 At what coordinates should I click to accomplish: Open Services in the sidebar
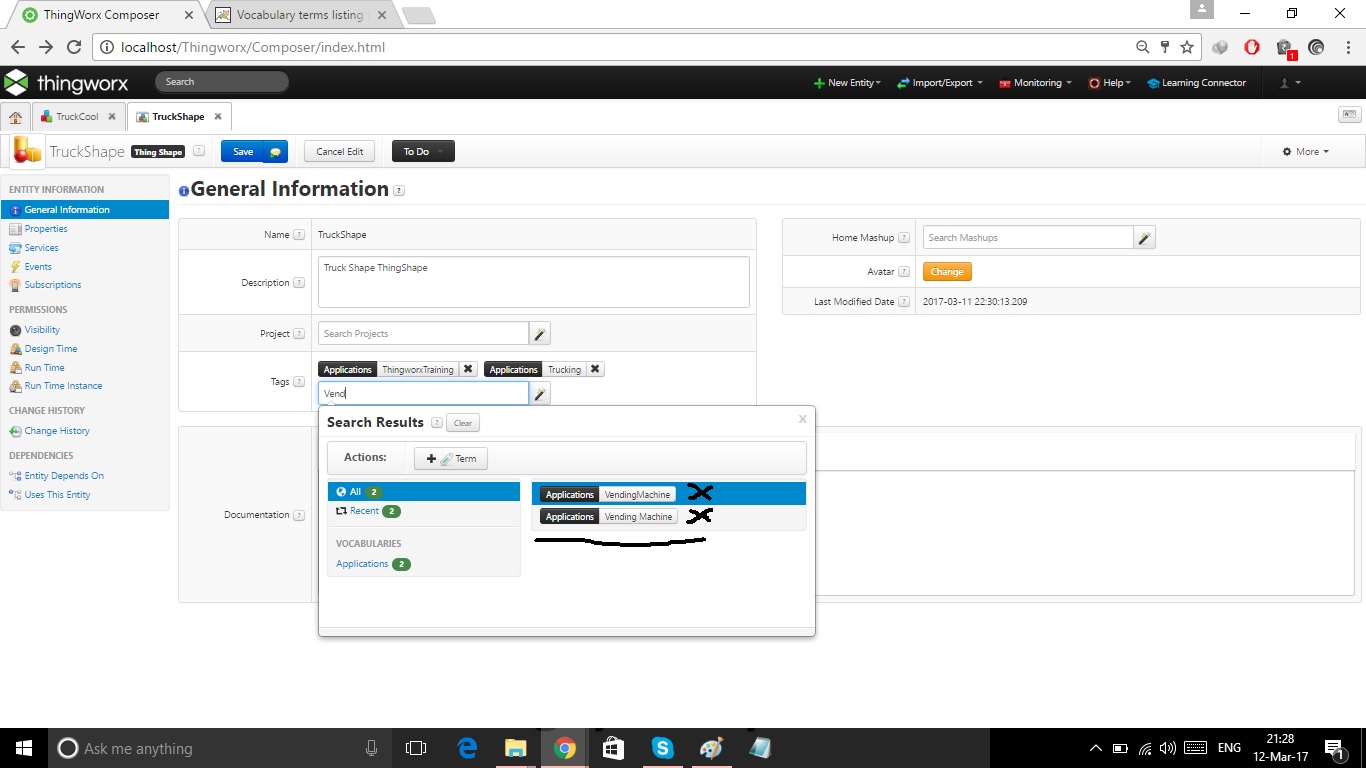[x=41, y=248]
